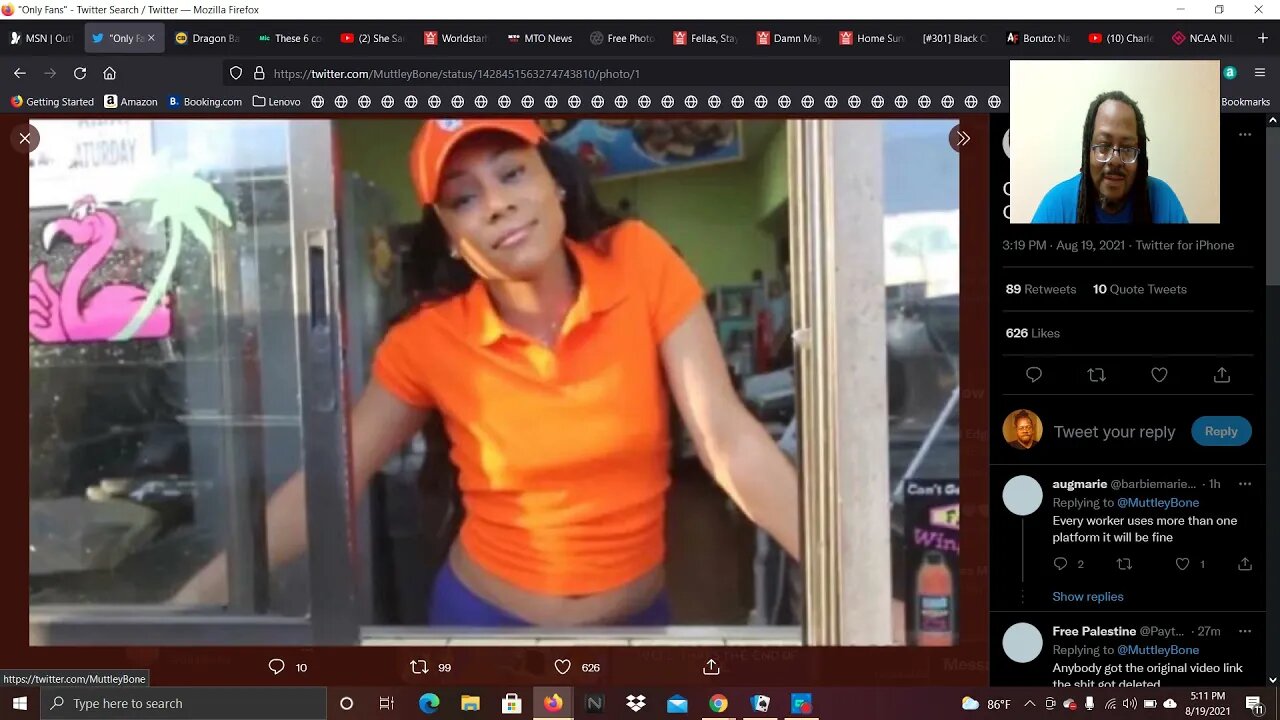Viewport: 1280px width, 720px height.
Task: Click the reply icon with 2 on augmarie's reply
Action: tap(1061, 564)
